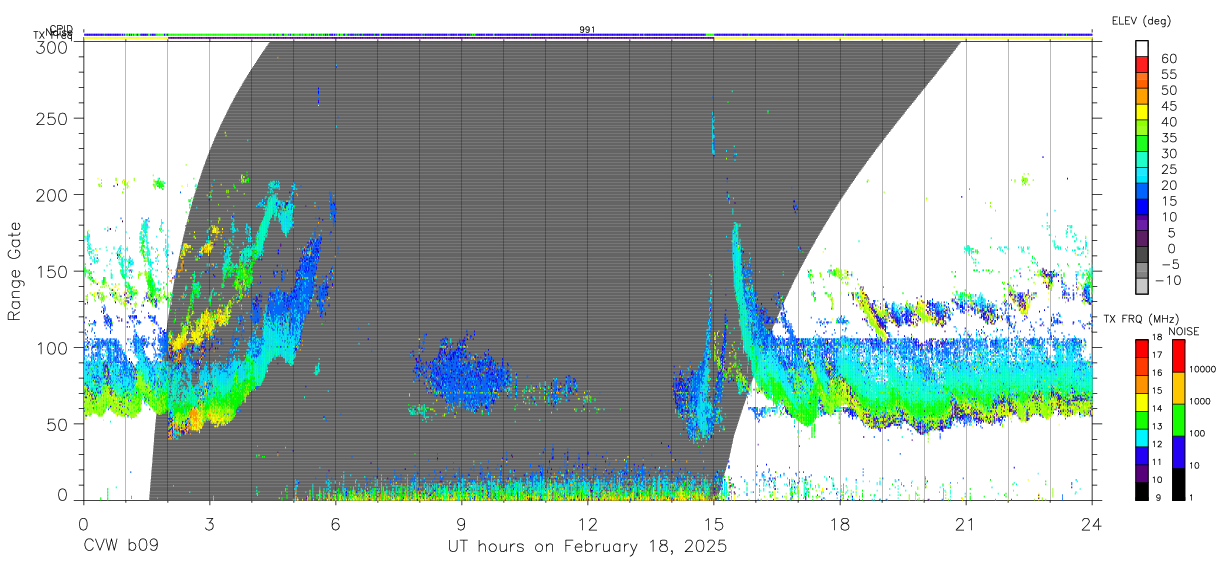Pick the black 1–10 NOISE swatch

coord(1181,483)
